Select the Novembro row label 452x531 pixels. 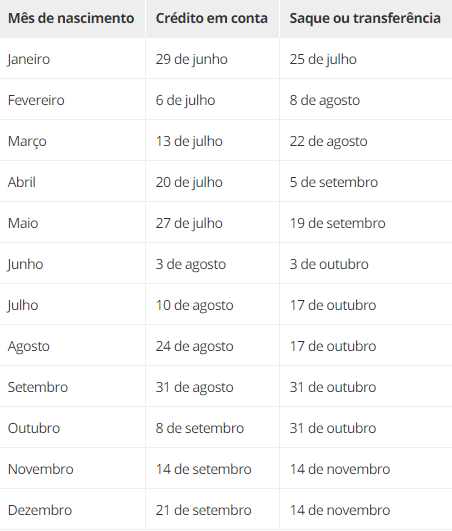(41, 469)
